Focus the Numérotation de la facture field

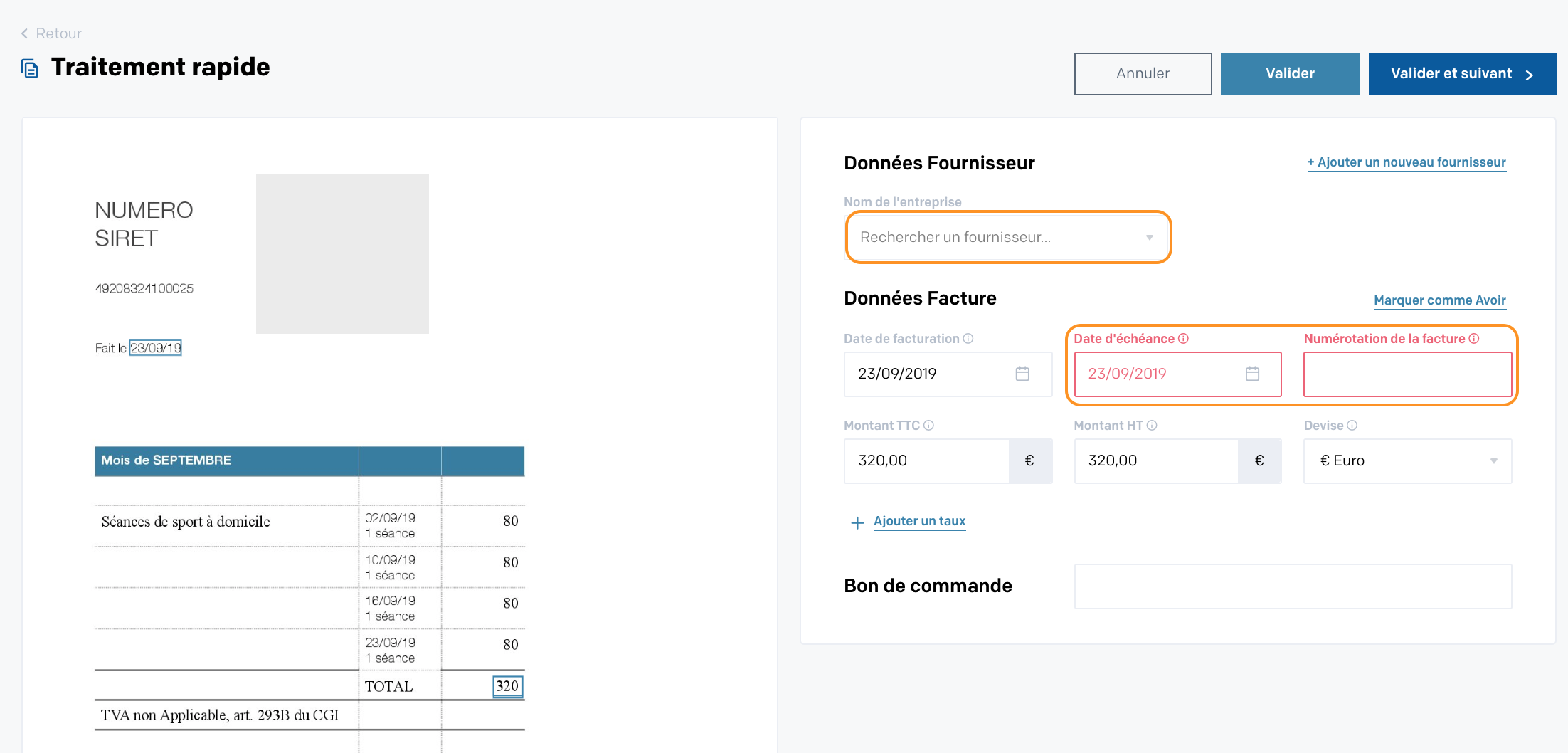click(x=1407, y=374)
